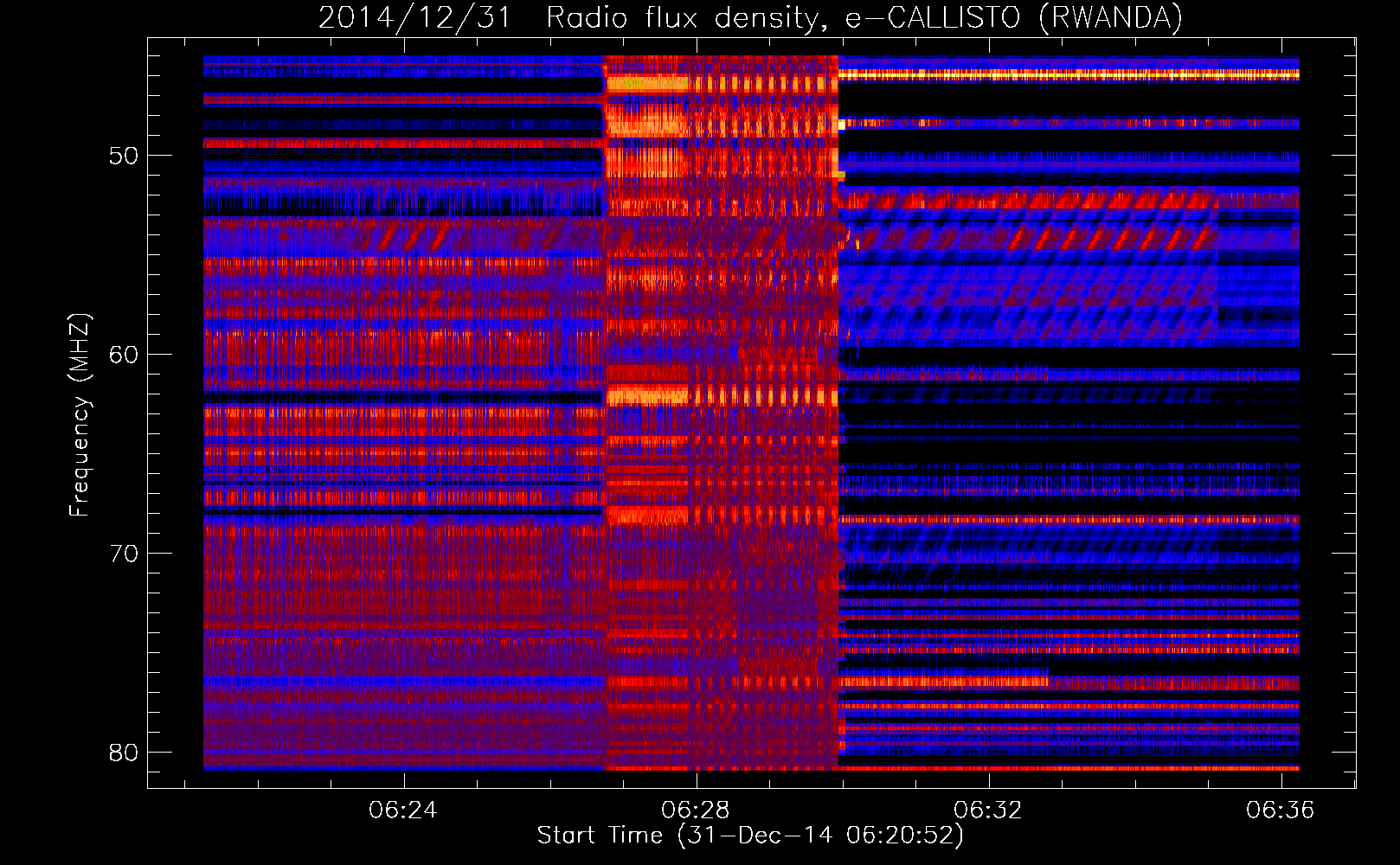Image resolution: width=1400 pixels, height=865 pixels.
Task: Click the 06:36 time tick label
Action: 1281,811
